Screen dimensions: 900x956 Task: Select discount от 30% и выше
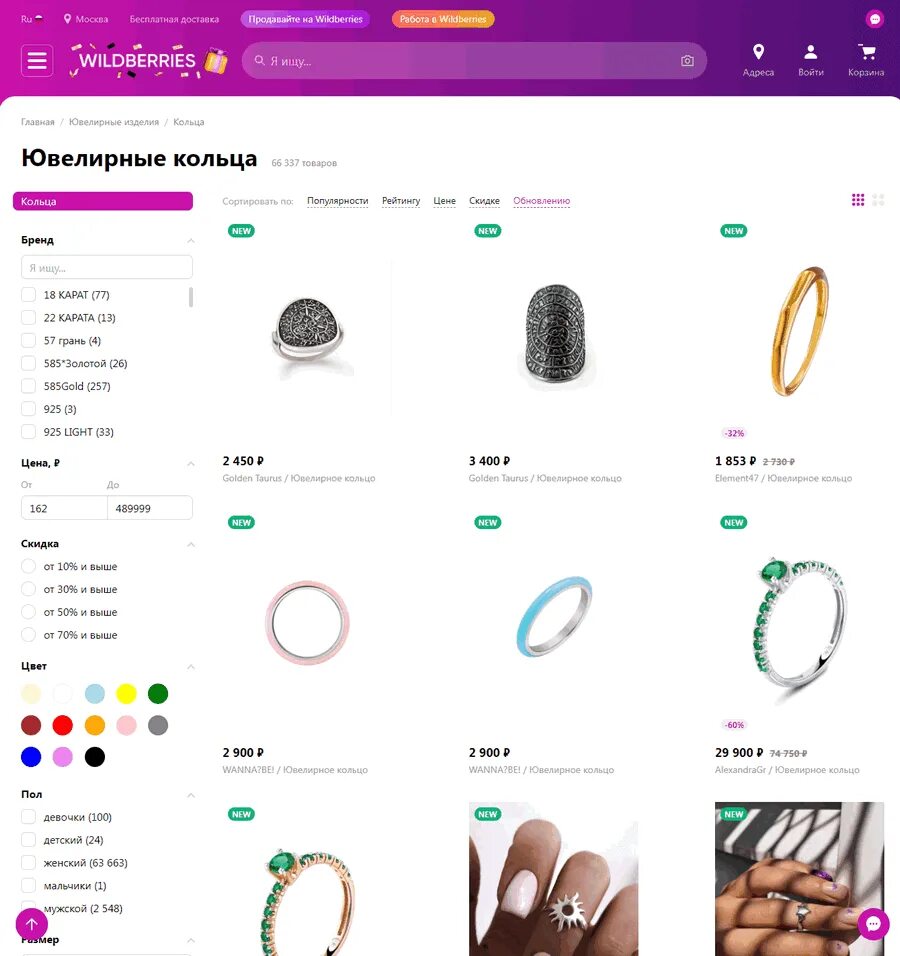point(29,589)
